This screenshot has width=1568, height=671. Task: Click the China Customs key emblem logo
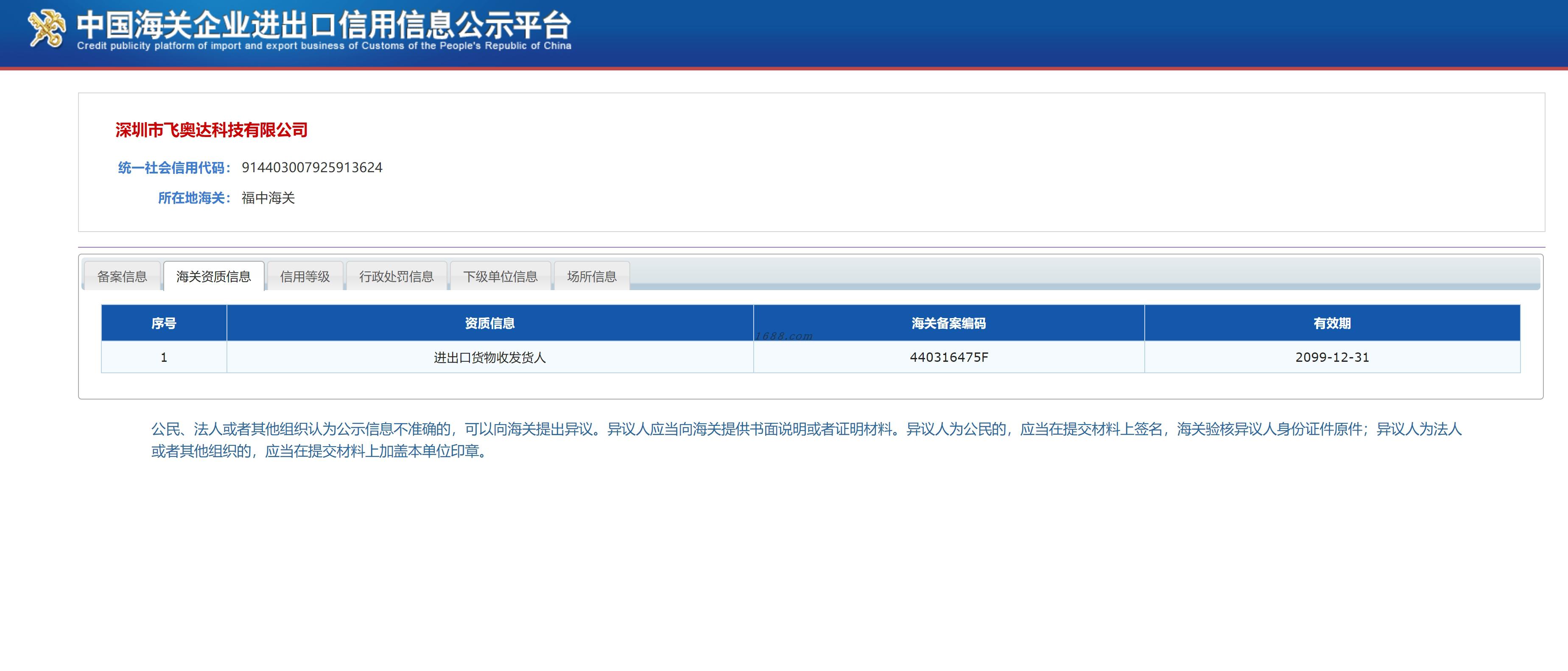click(x=47, y=29)
